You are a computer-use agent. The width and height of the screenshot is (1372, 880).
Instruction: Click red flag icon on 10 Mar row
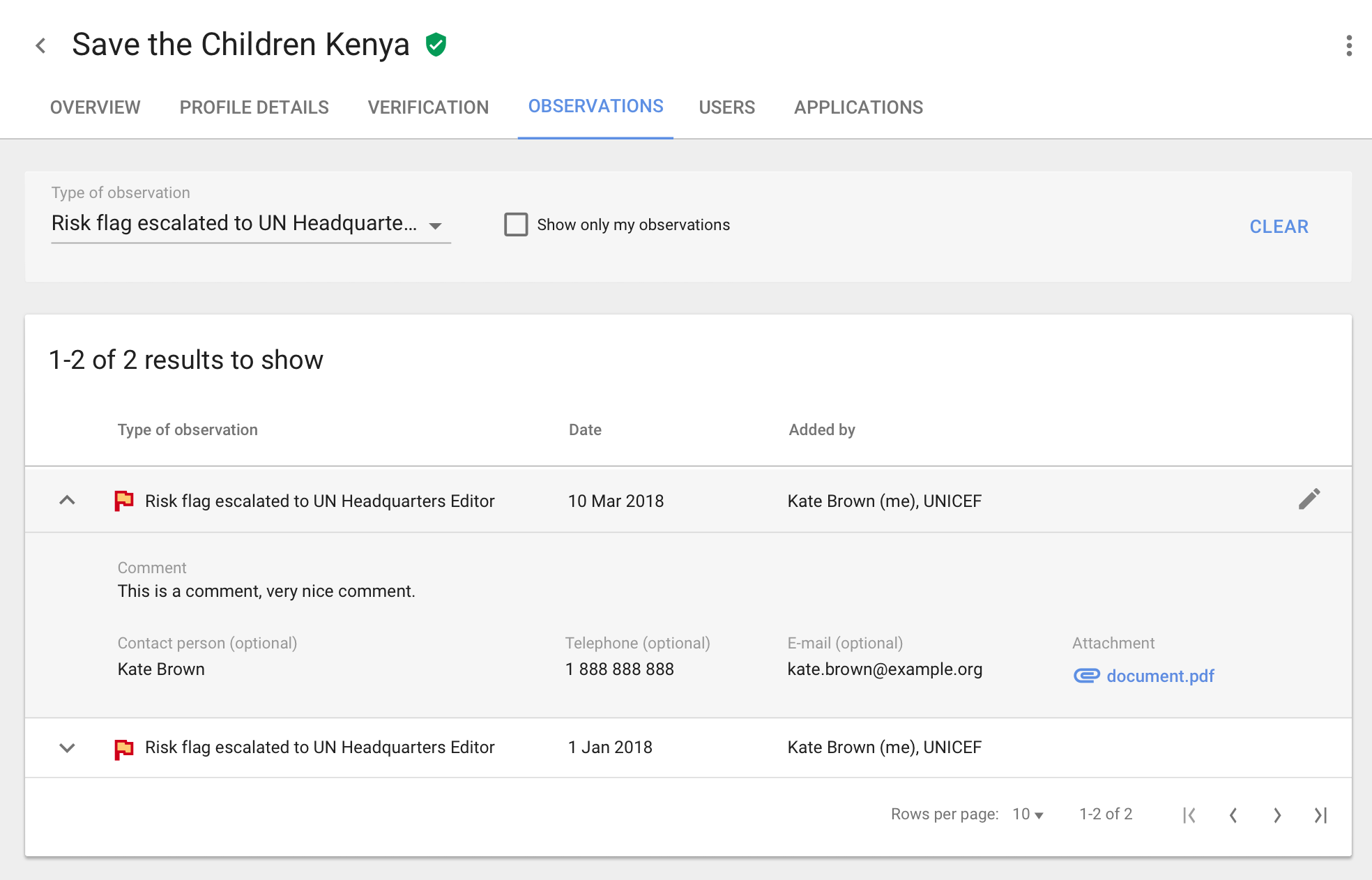point(124,501)
